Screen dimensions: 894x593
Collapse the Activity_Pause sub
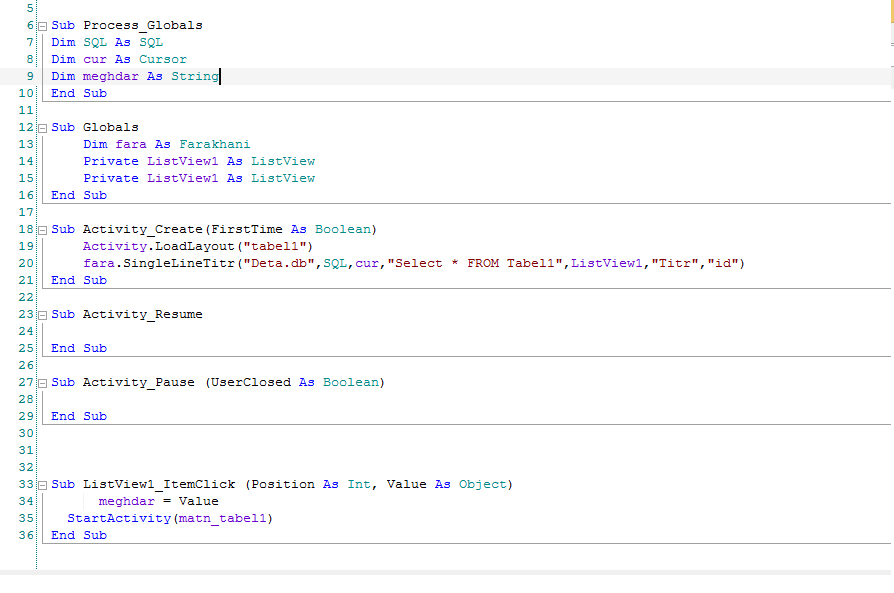(x=42, y=382)
